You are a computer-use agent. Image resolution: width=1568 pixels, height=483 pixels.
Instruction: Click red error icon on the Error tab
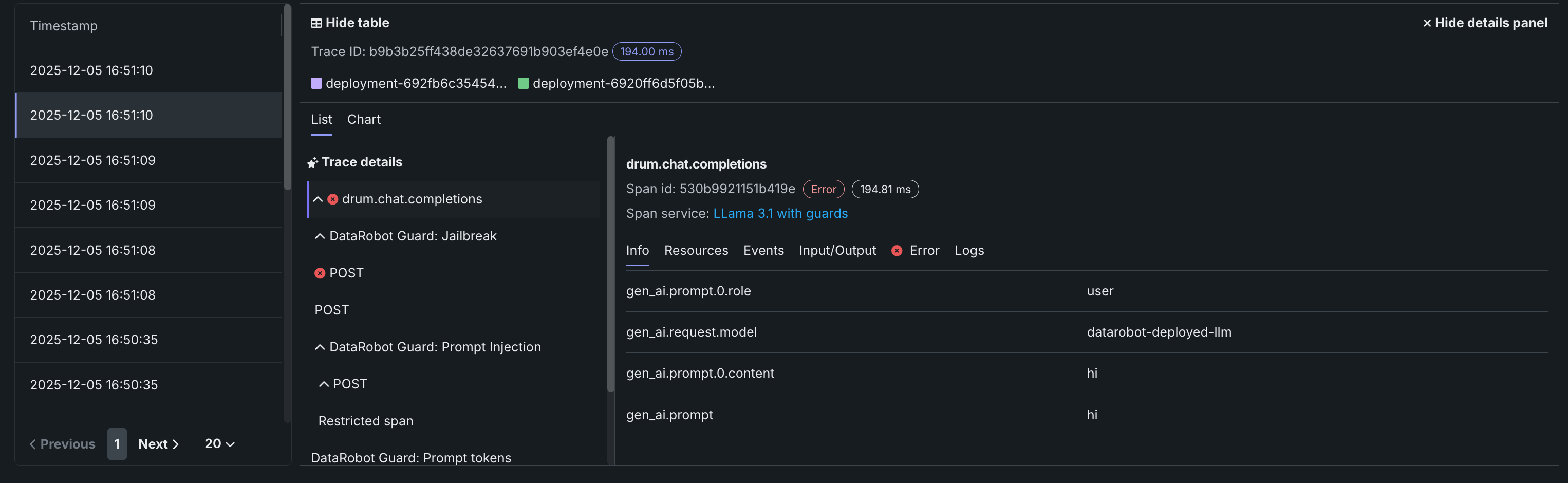(897, 251)
